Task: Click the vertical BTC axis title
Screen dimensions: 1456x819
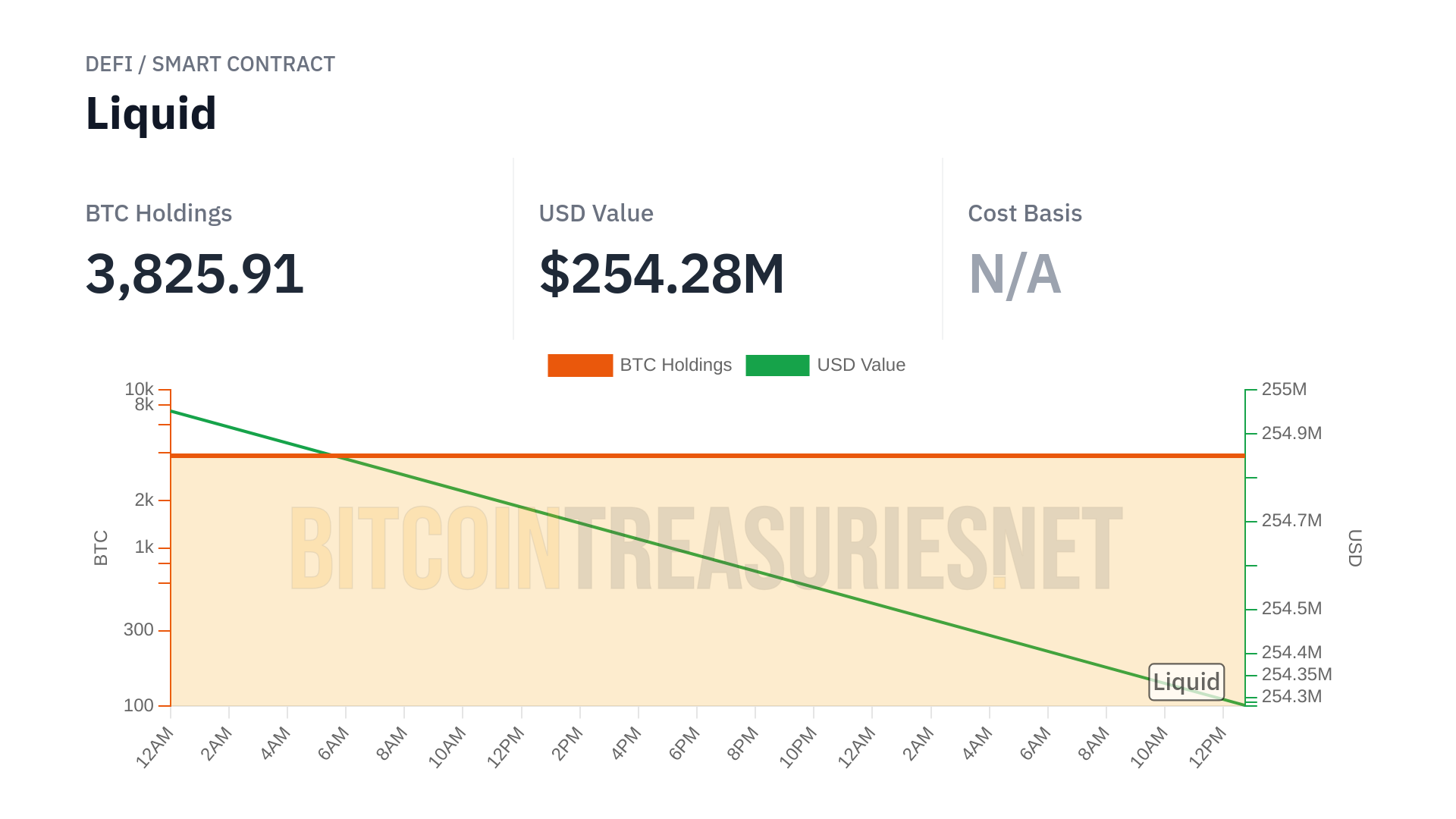Action: (x=101, y=548)
